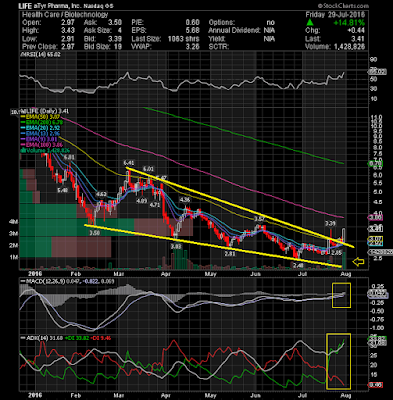Click the aTyr Pharma, Inc. company name
393x400 pixels.
(x=56, y=6)
